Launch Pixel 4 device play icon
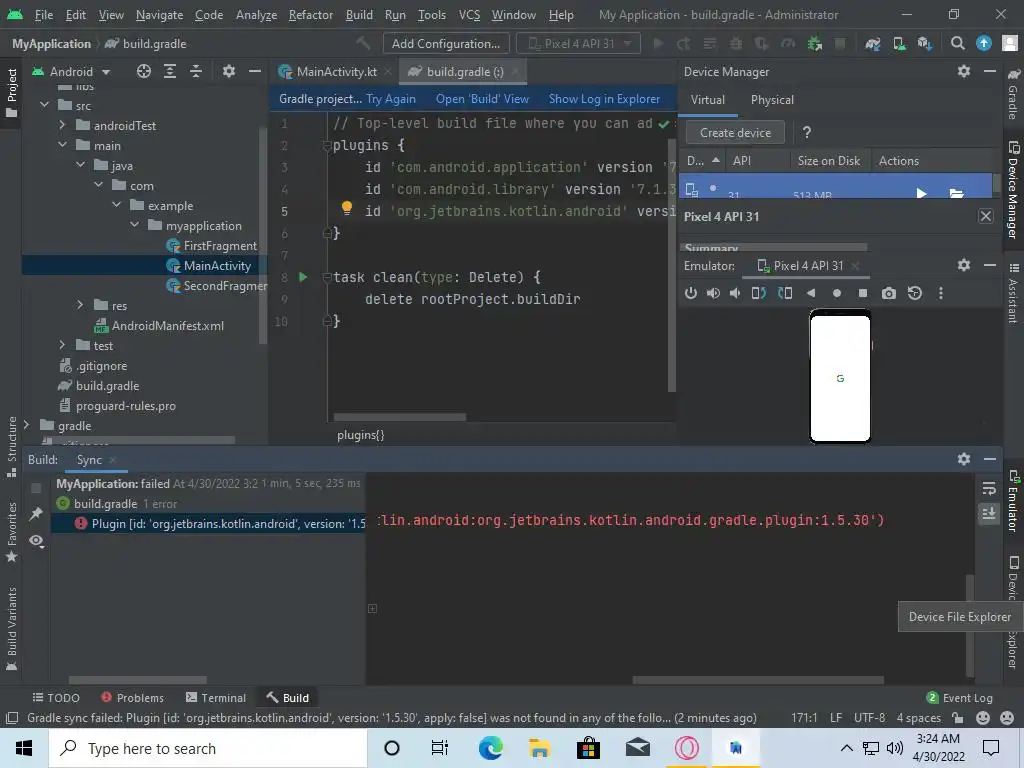This screenshot has width=1024, height=768. (921, 193)
